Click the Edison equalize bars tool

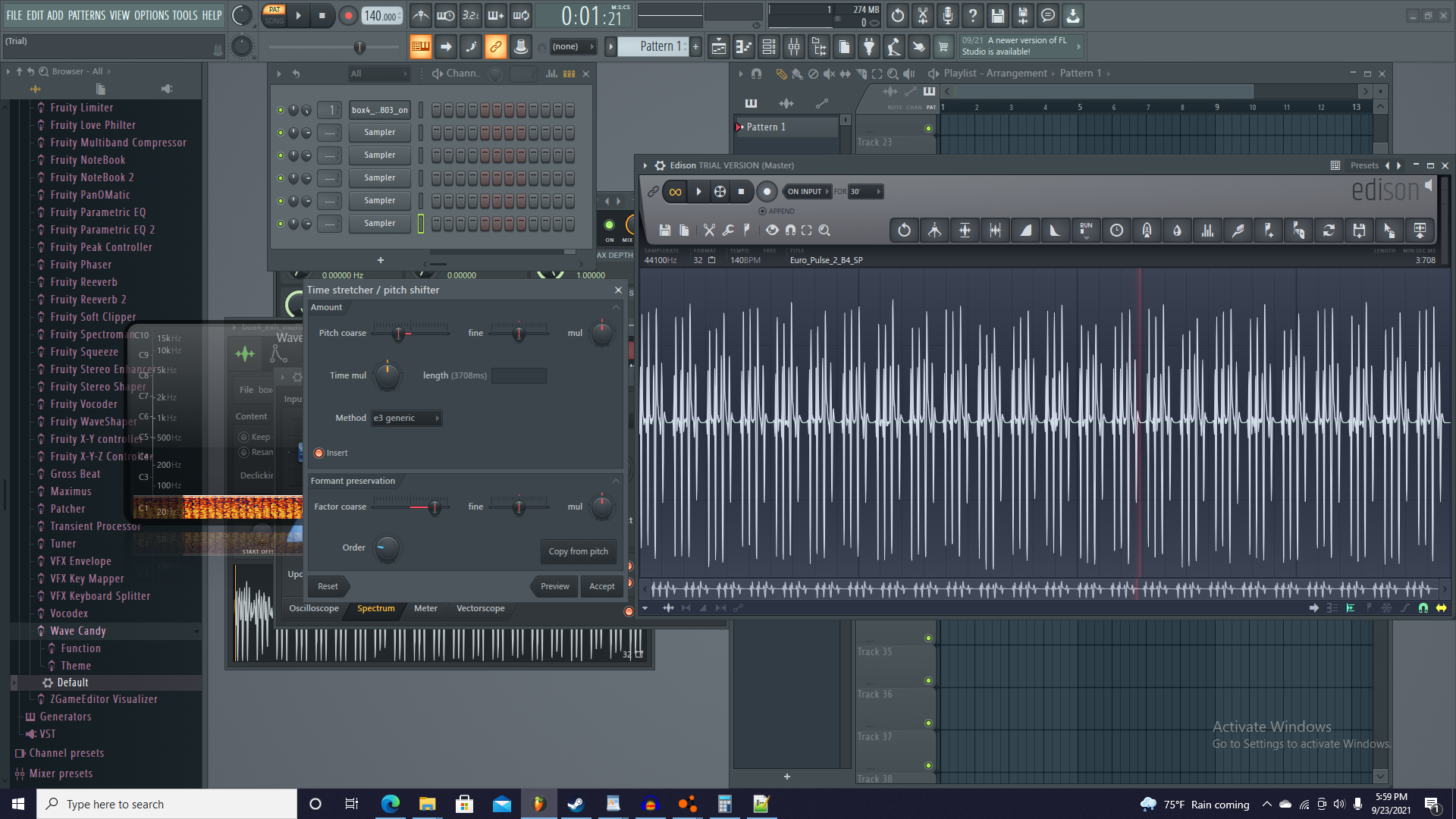(1207, 231)
